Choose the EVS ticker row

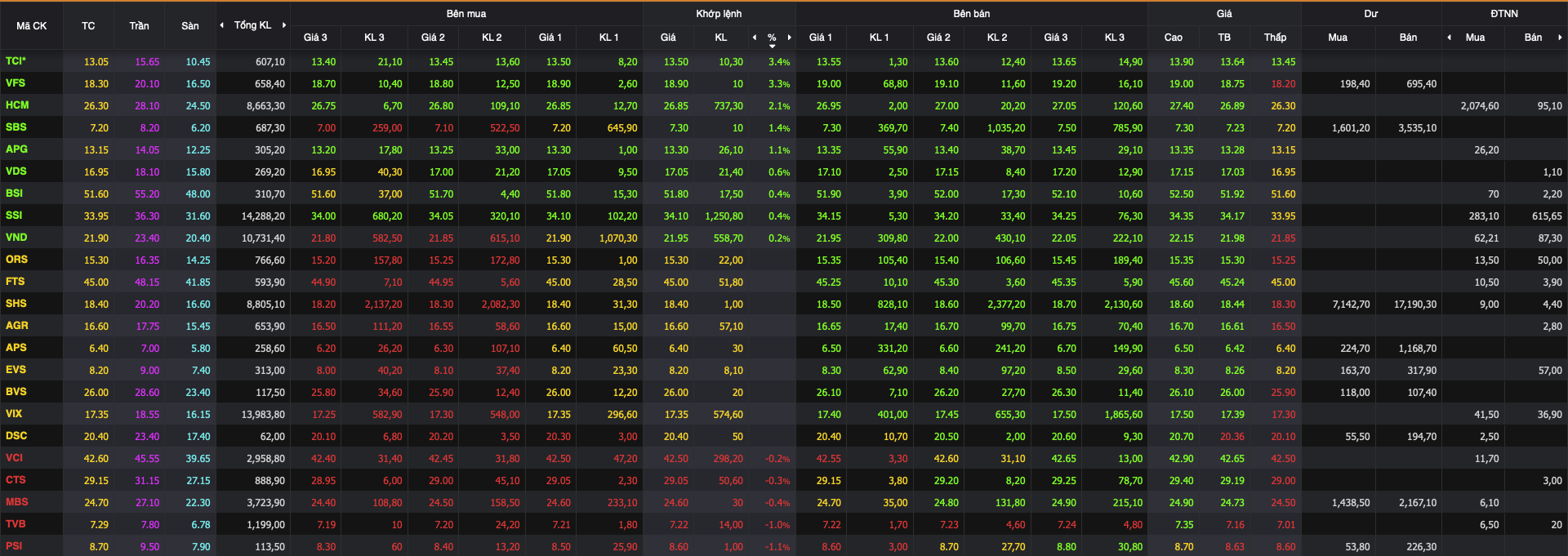coord(16,370)
